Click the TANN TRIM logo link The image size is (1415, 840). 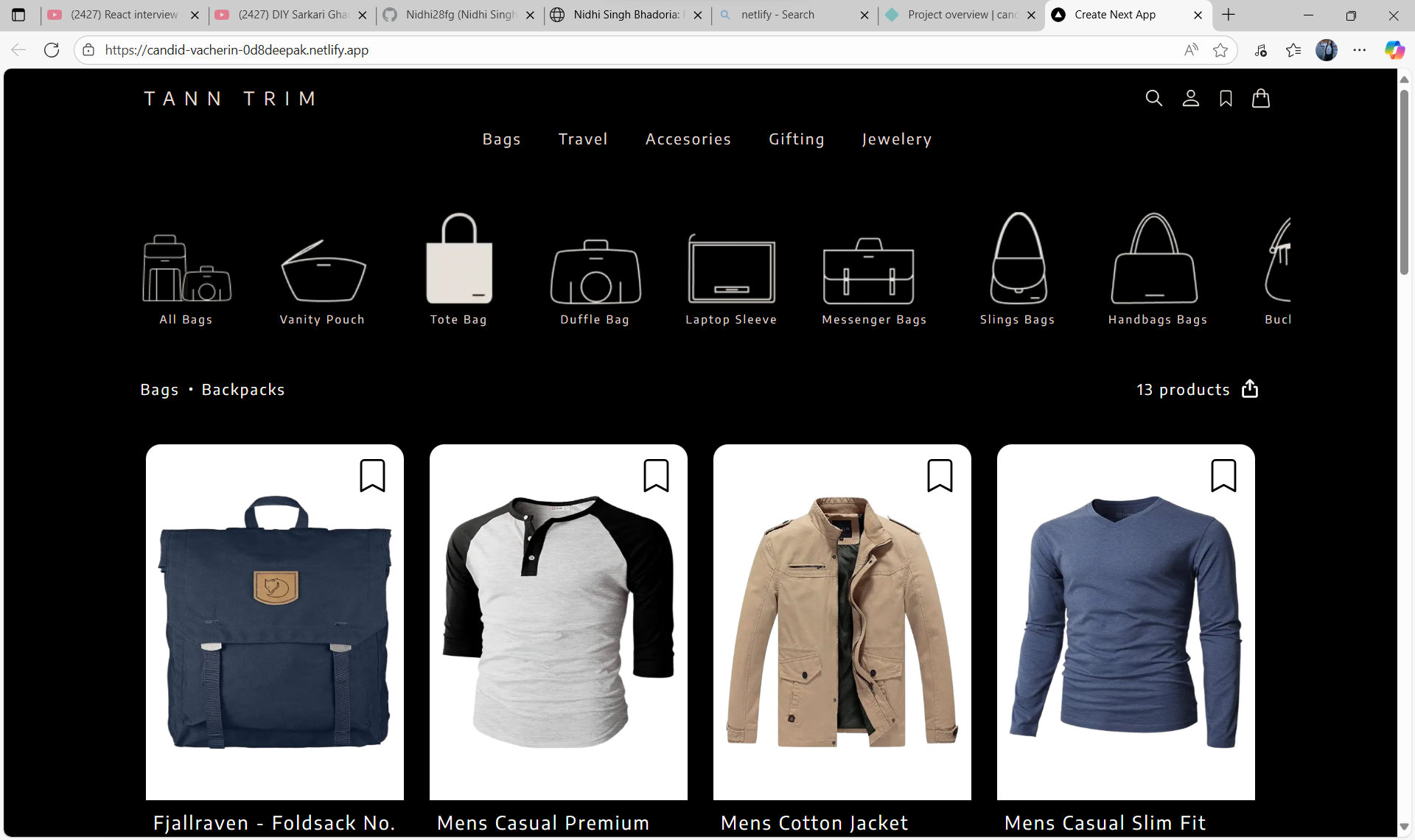pos(231,99)
